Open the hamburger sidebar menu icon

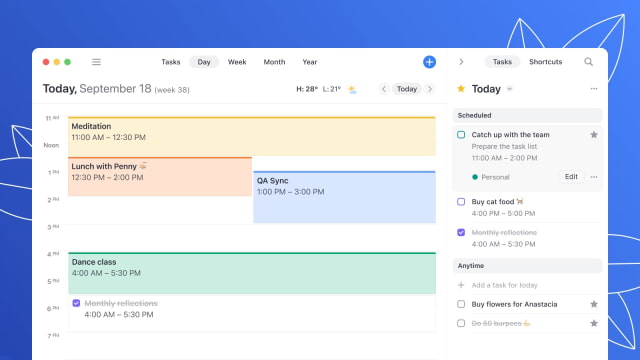click(96, 62)
